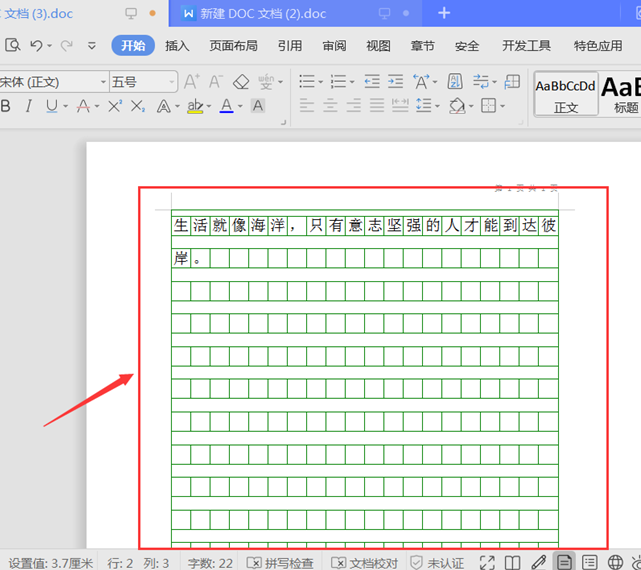The height and width of the screenshot is (570, 641).
Task: Open the 页面布局 ribbon tab
Action: click(233, 45)
